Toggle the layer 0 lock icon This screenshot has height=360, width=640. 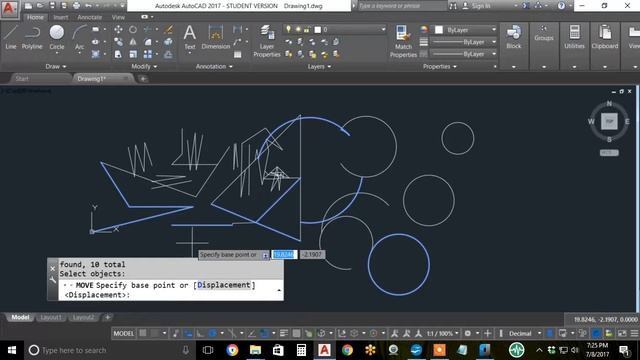pyautogui.click(x=307, y=29)
